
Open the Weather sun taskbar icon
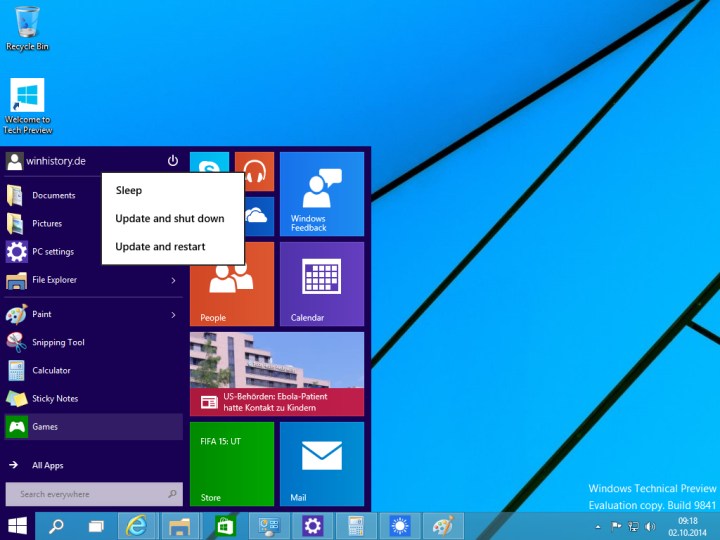tap(399, 526)
